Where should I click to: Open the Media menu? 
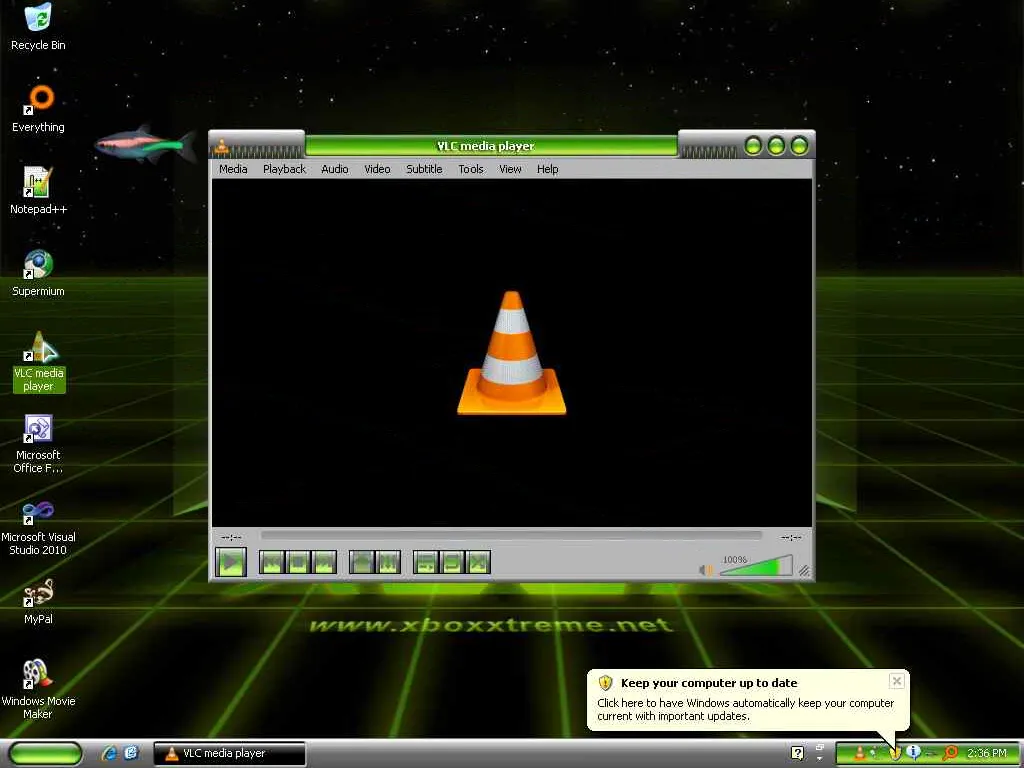pyautogui.click(x=233, y=169)
